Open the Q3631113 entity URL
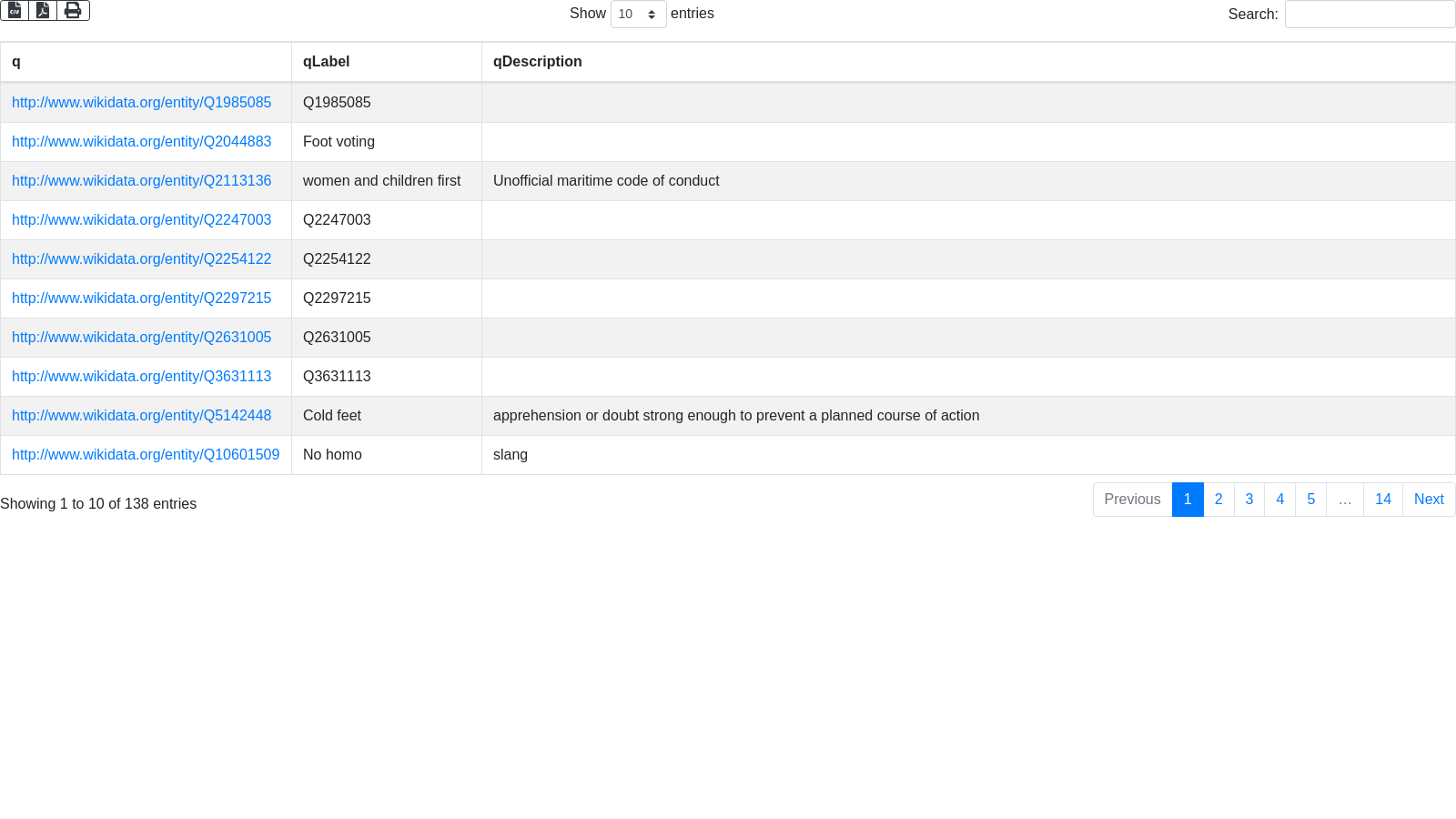This screenshot has height=819, width=1456. point(141,377)
